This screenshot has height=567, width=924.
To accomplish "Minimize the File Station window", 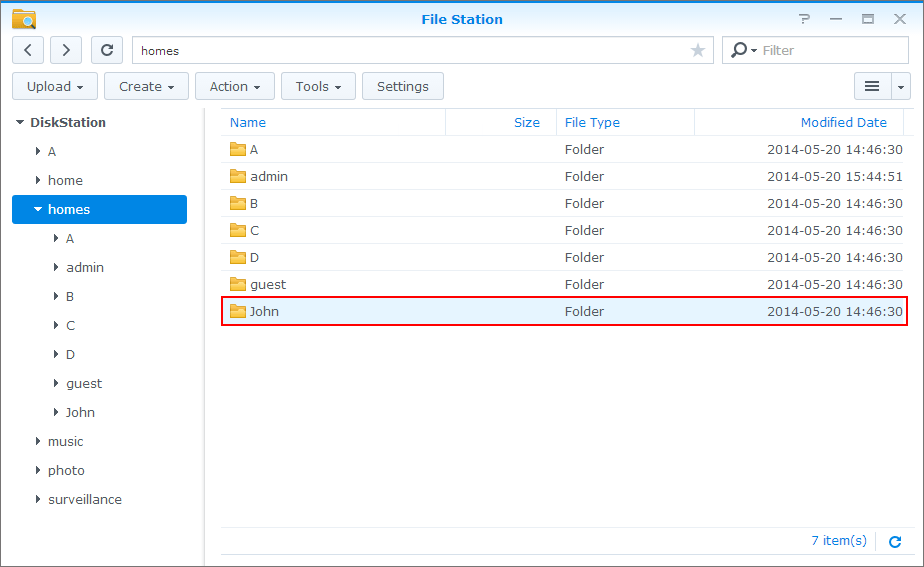I will tap(836, 19).
